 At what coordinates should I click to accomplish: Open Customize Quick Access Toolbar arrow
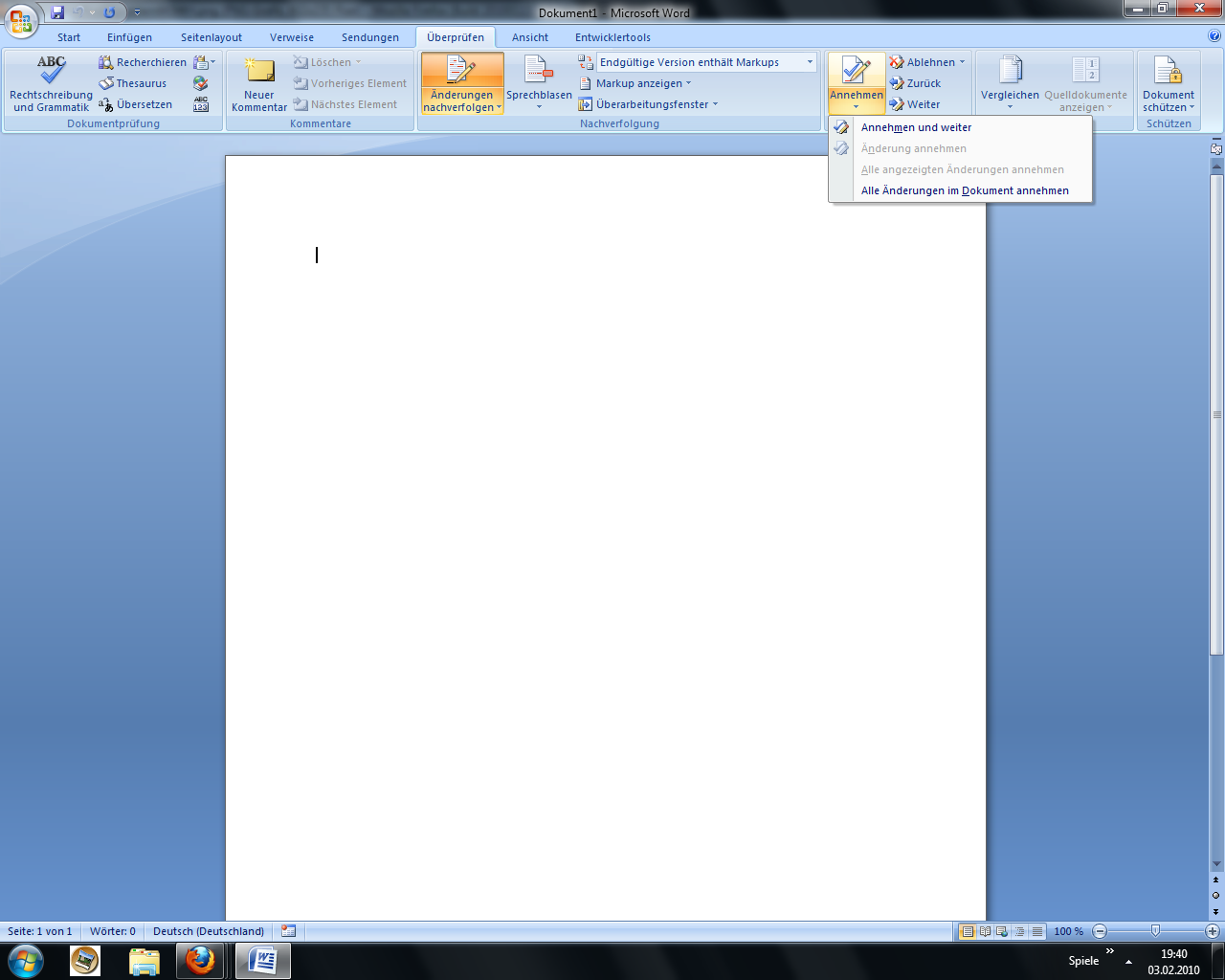(x=137, y=12)
